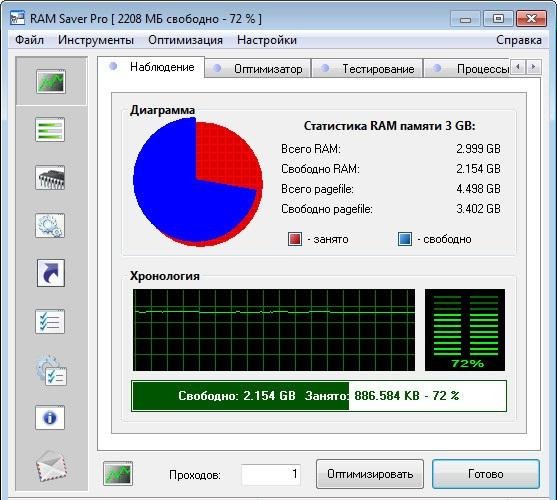The width and height of the screenshot is (557, 500).
Task: Click the Всего pagefile value 4.498 GB
Action: point(478,189)
